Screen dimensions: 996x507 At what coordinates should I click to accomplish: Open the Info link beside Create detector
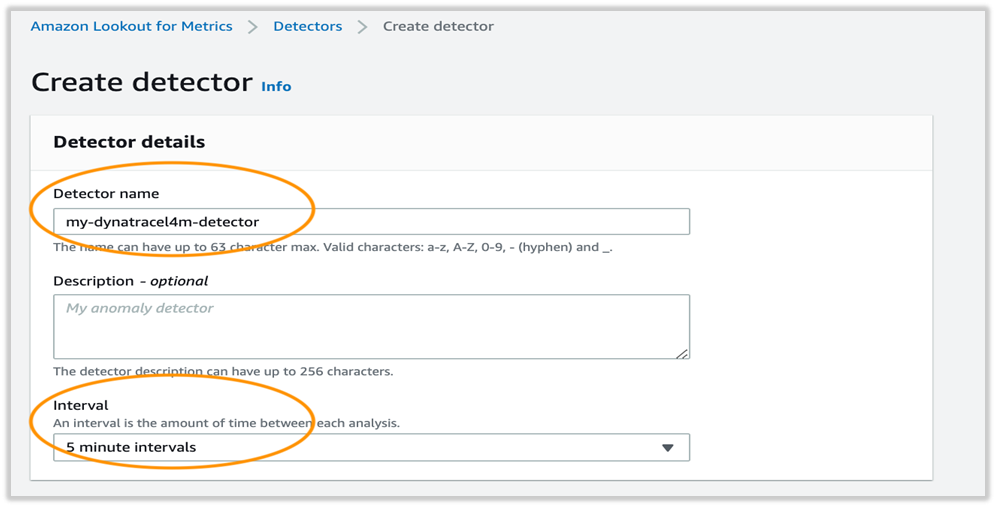[276, 86]
